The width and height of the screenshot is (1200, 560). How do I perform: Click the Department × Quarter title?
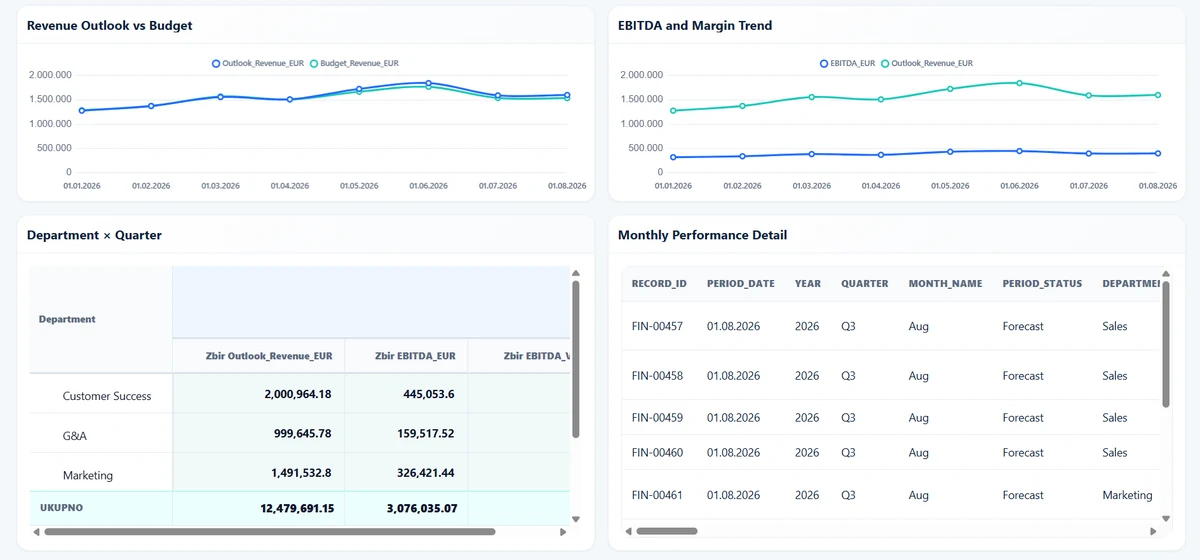coord(94,236)
